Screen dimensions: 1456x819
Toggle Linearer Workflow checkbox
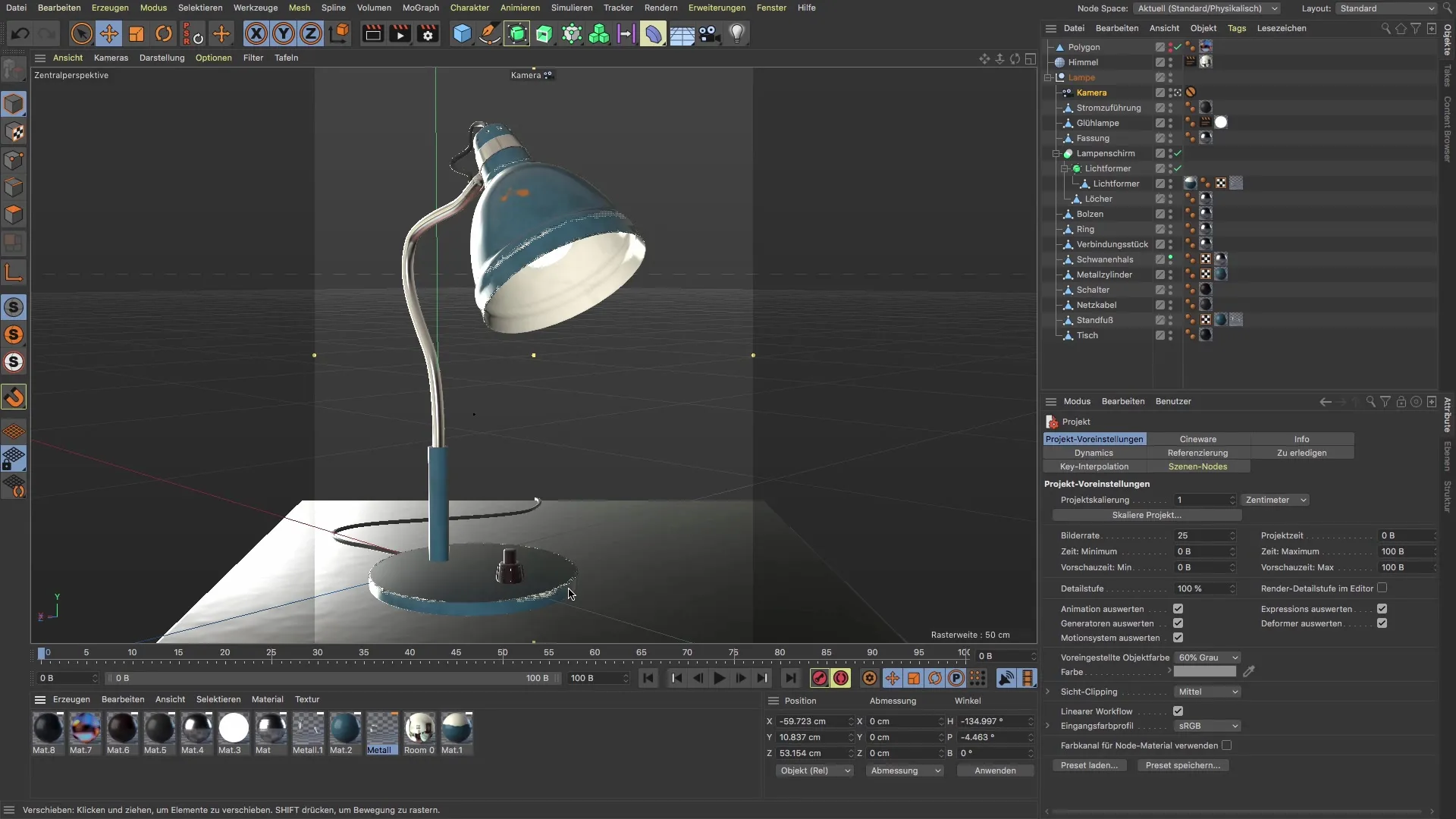[1178, 711]
